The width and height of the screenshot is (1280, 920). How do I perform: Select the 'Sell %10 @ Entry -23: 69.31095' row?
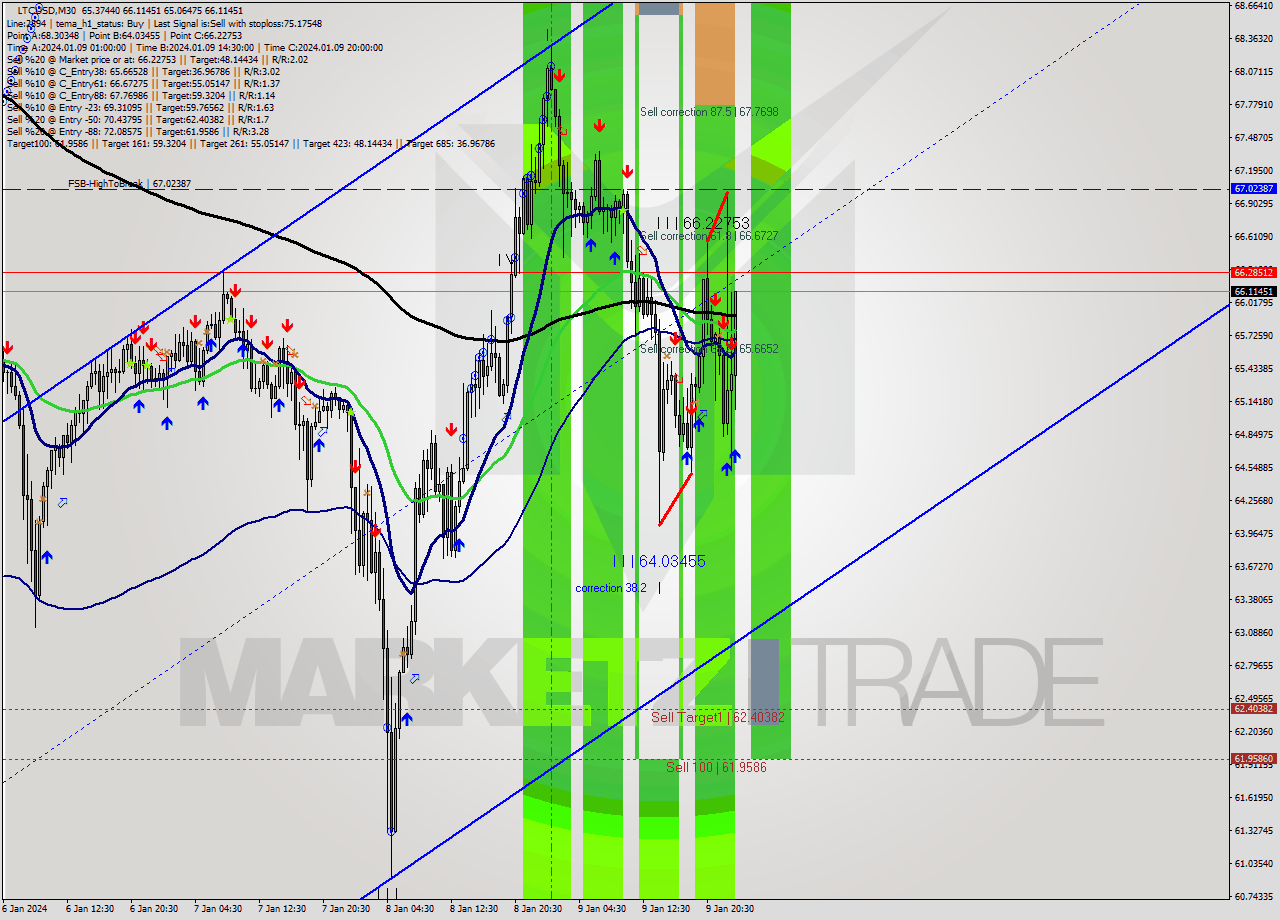pyautogui.click(x=140, y=107)
